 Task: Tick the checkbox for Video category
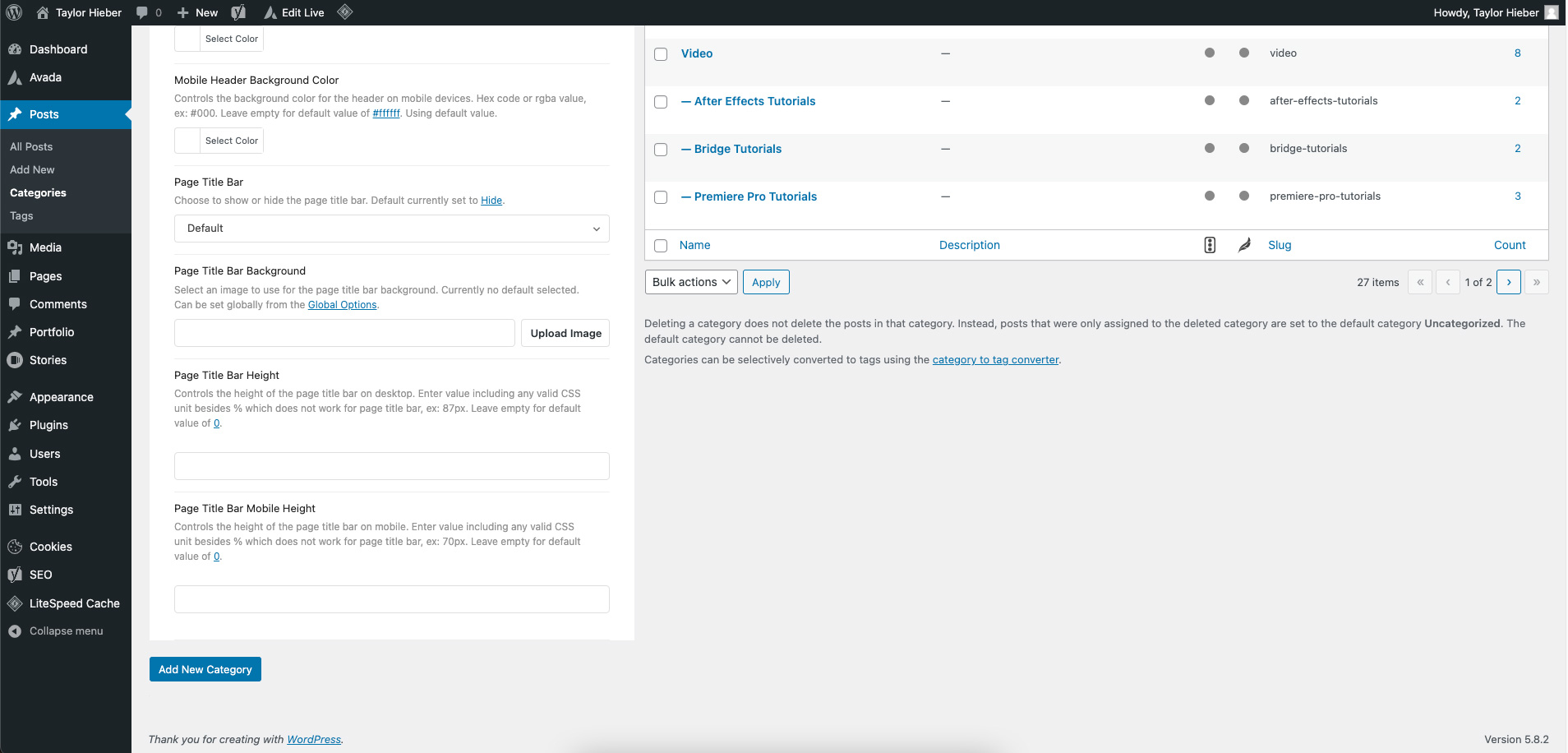coord(661,54)
